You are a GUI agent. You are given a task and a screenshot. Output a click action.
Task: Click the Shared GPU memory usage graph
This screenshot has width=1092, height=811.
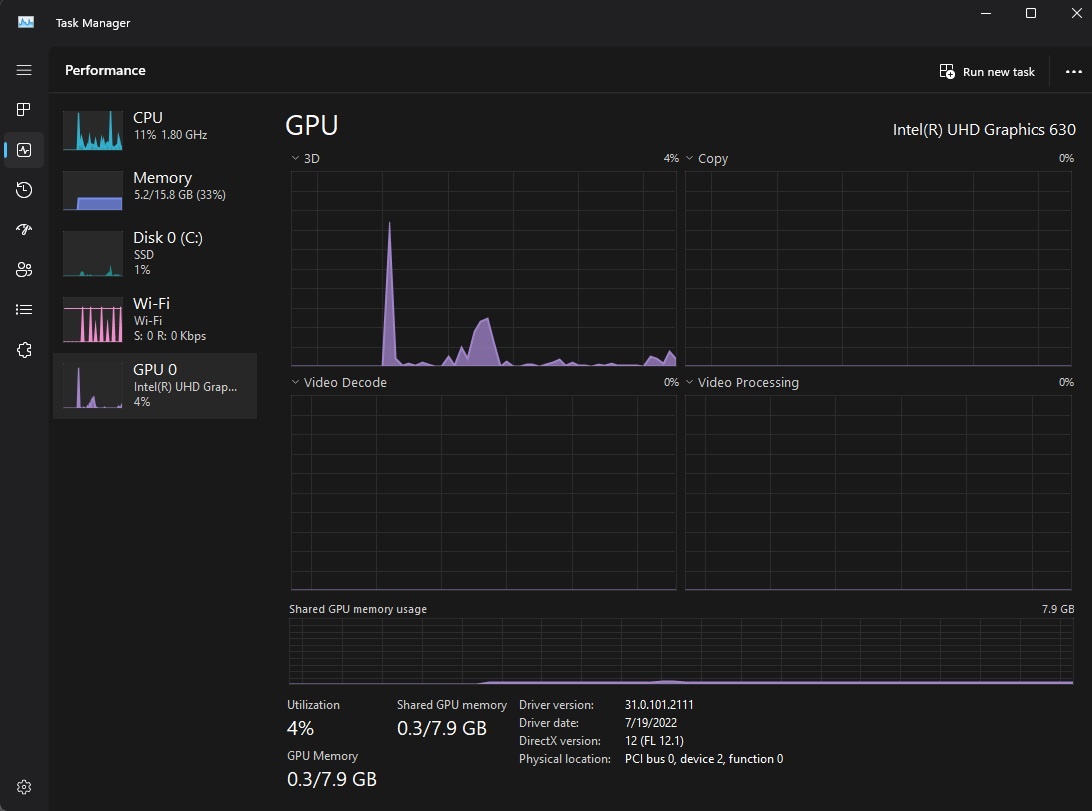click(x=681, y=652)
